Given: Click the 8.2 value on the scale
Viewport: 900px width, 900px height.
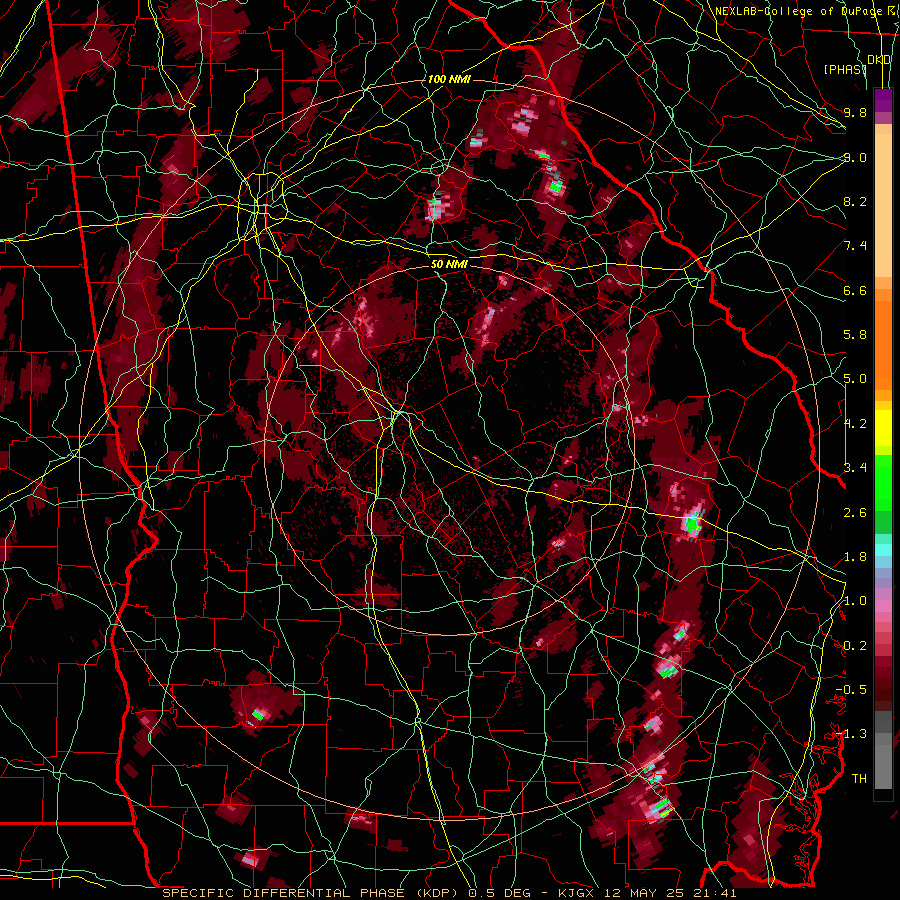Looking at the screenshot, I should (x=855, y=201).
